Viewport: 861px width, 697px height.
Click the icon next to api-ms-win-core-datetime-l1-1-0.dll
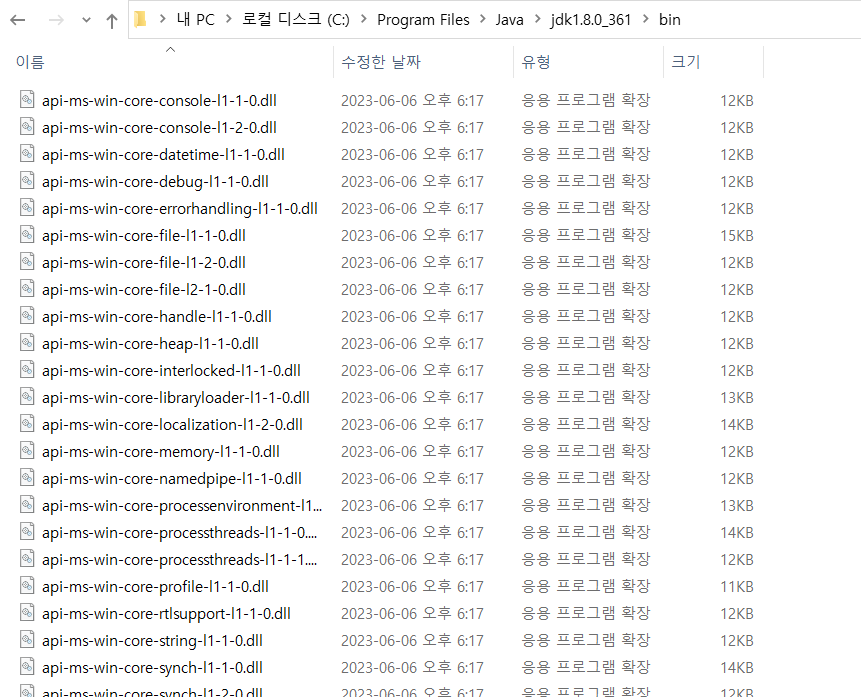coord(27,154)
